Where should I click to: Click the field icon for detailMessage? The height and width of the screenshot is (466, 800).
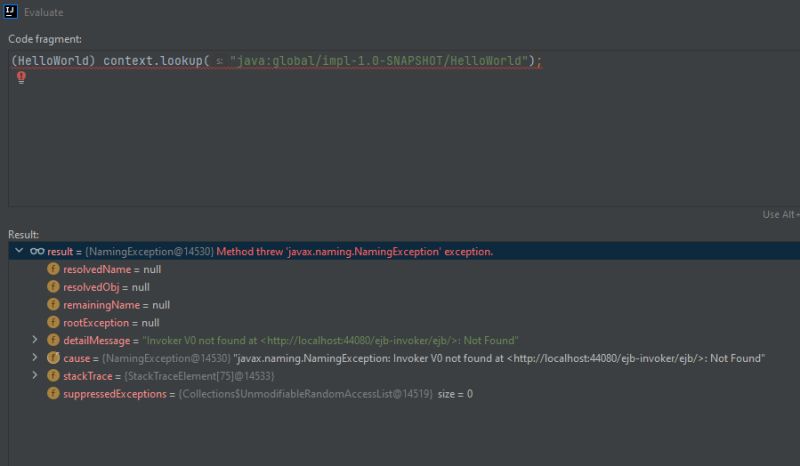coord(53,340)
